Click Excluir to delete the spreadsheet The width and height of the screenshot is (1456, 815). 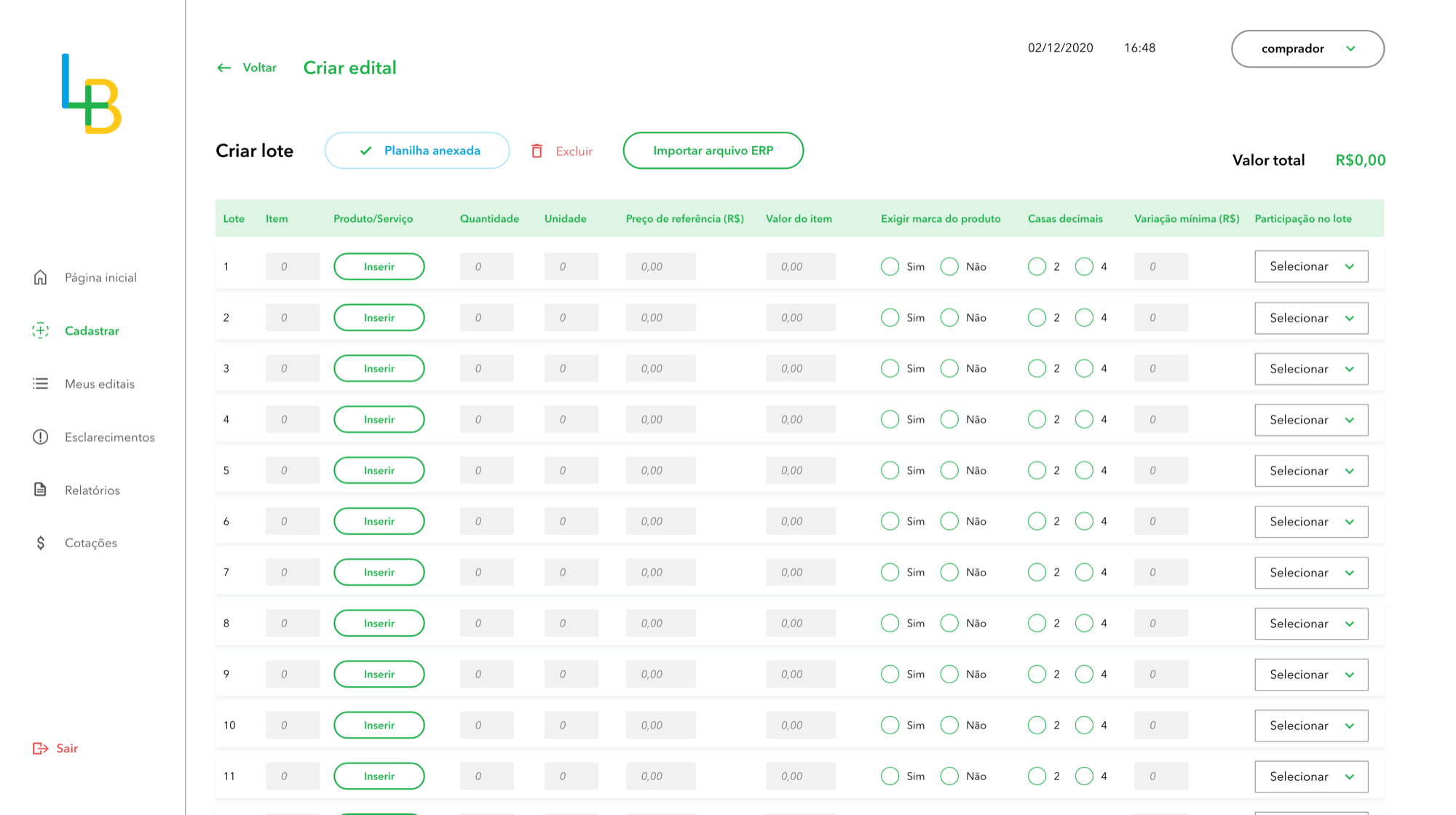(x=574, y=151)
